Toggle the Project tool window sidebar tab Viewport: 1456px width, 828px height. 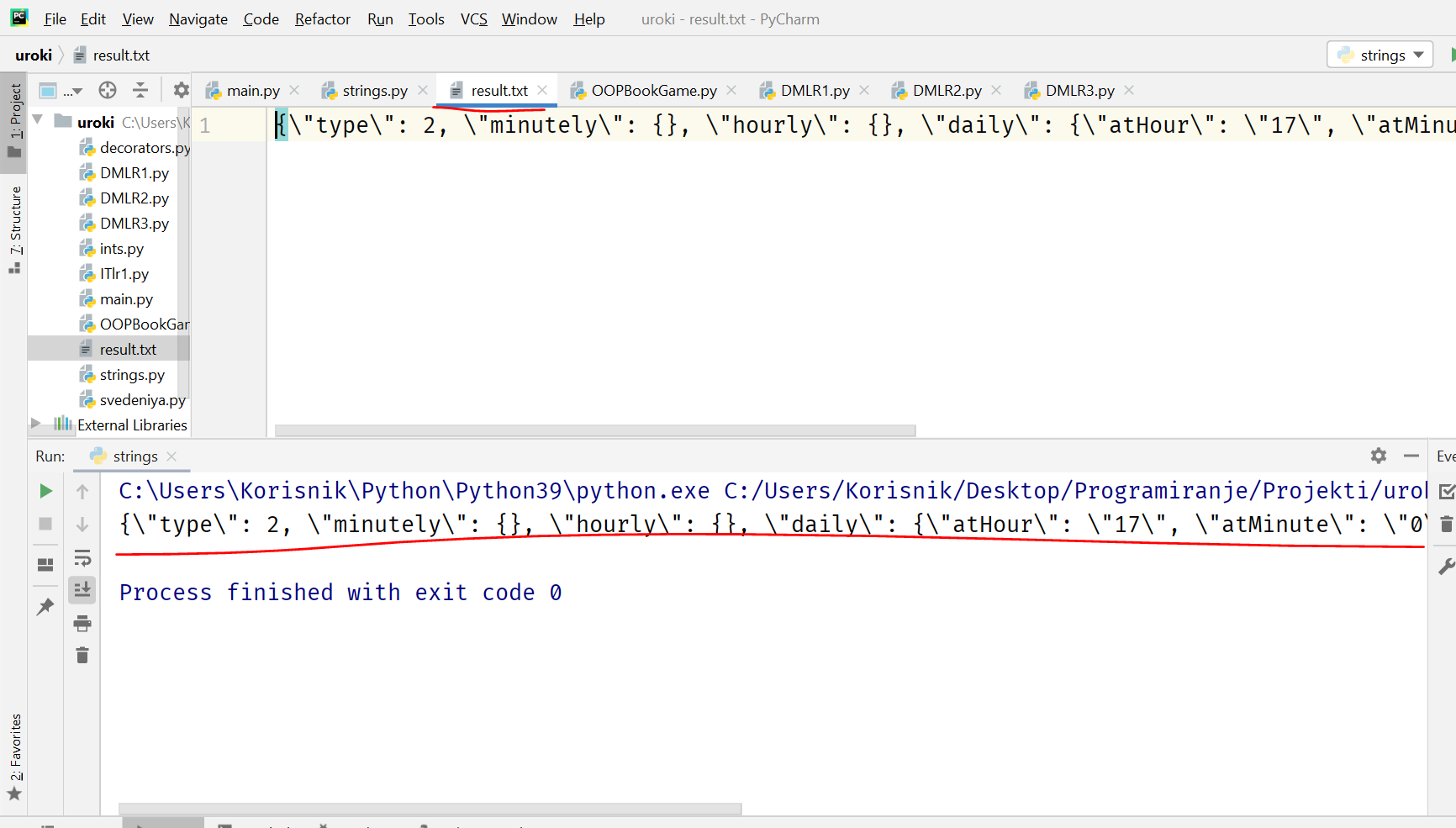coord(14,122)
